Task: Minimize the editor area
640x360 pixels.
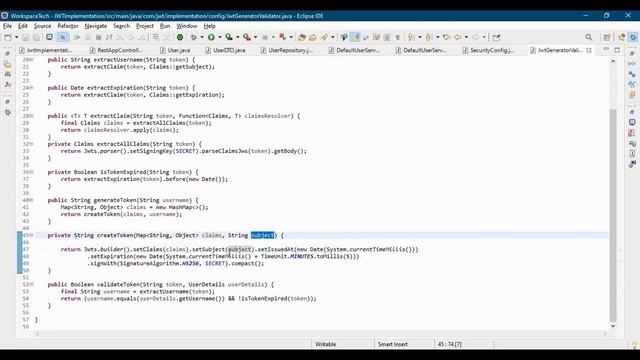Action: (x=606, y=49)
